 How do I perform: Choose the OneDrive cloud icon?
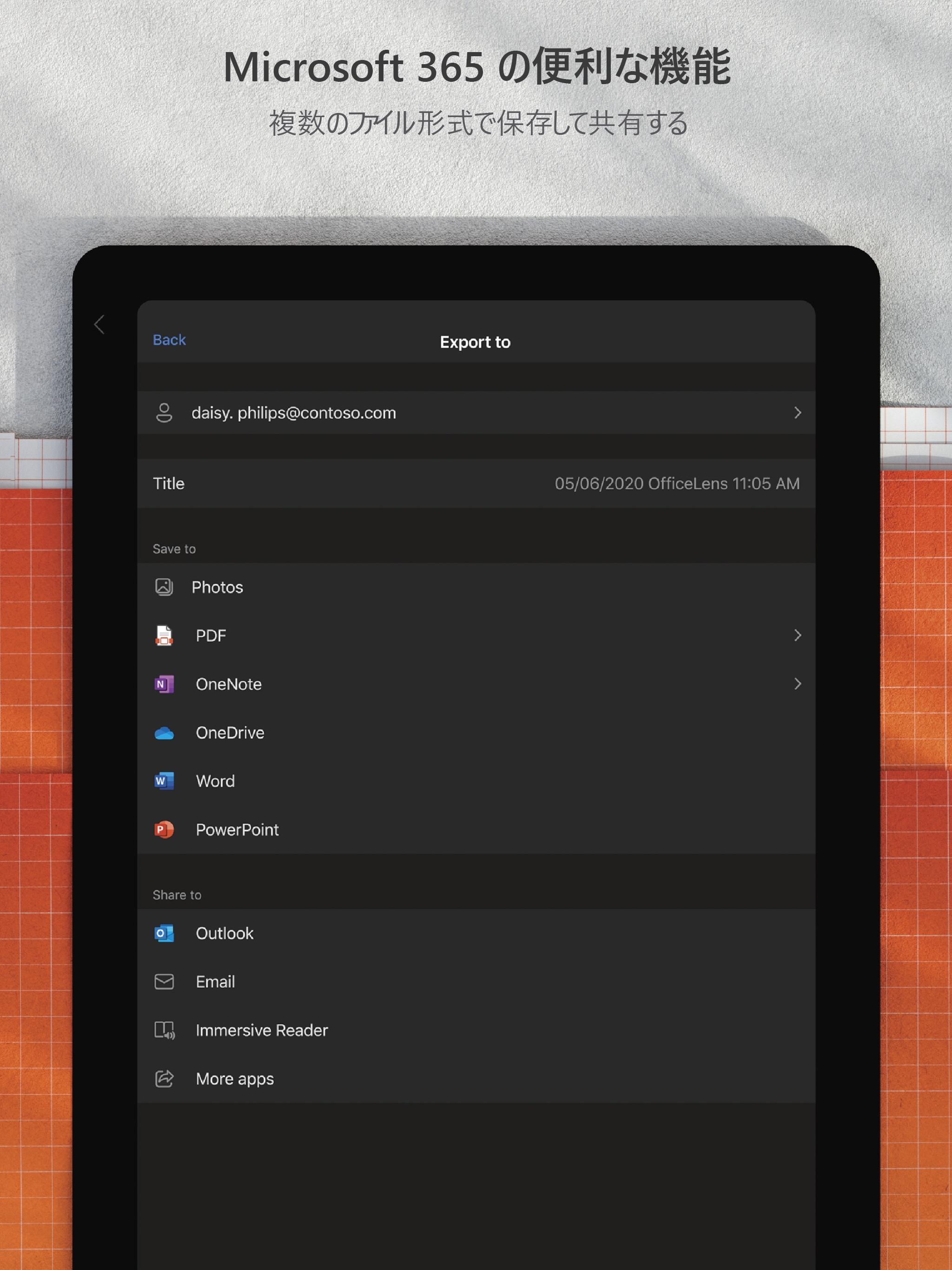click(164, 733)
